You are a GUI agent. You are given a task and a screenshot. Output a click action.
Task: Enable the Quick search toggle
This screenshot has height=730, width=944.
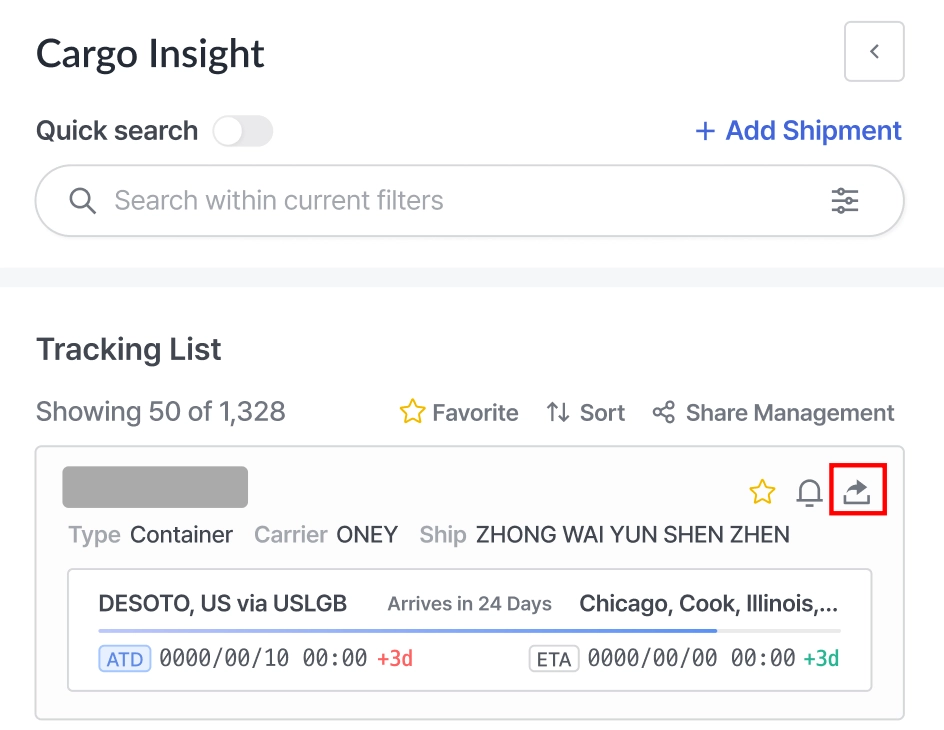[243, 131]
